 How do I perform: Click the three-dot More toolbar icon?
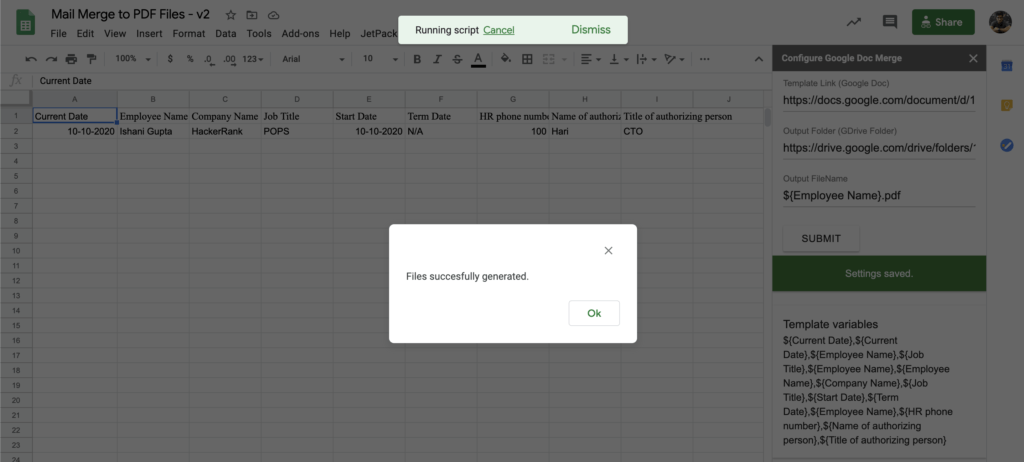[x=704, y=59]
